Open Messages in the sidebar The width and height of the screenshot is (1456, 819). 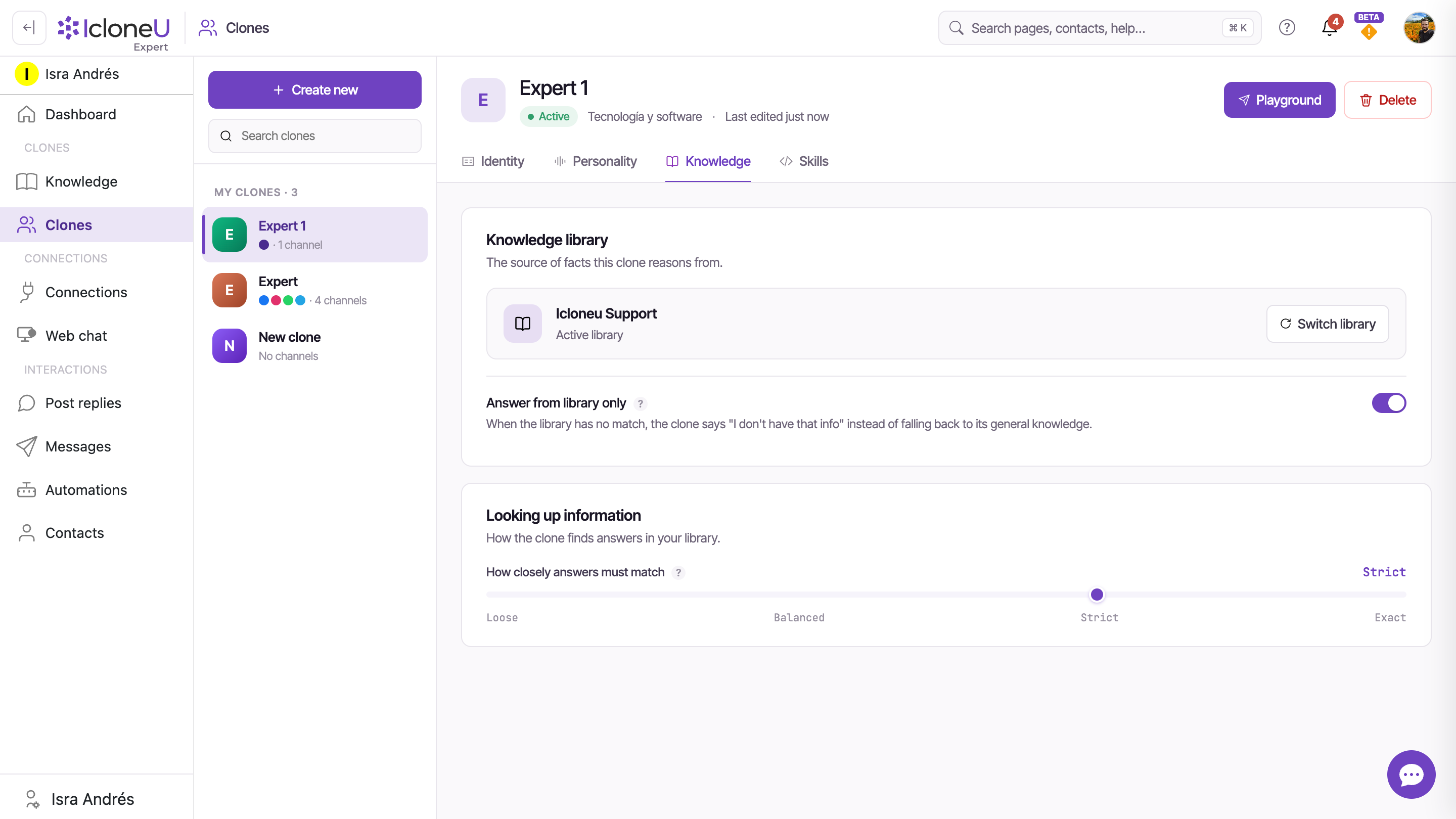tap(97, 446)
